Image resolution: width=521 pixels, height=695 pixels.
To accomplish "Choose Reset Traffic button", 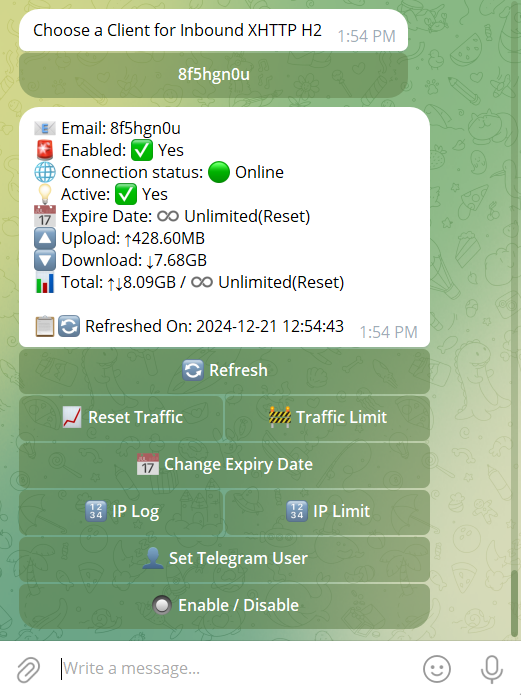I will coord(121,418).
